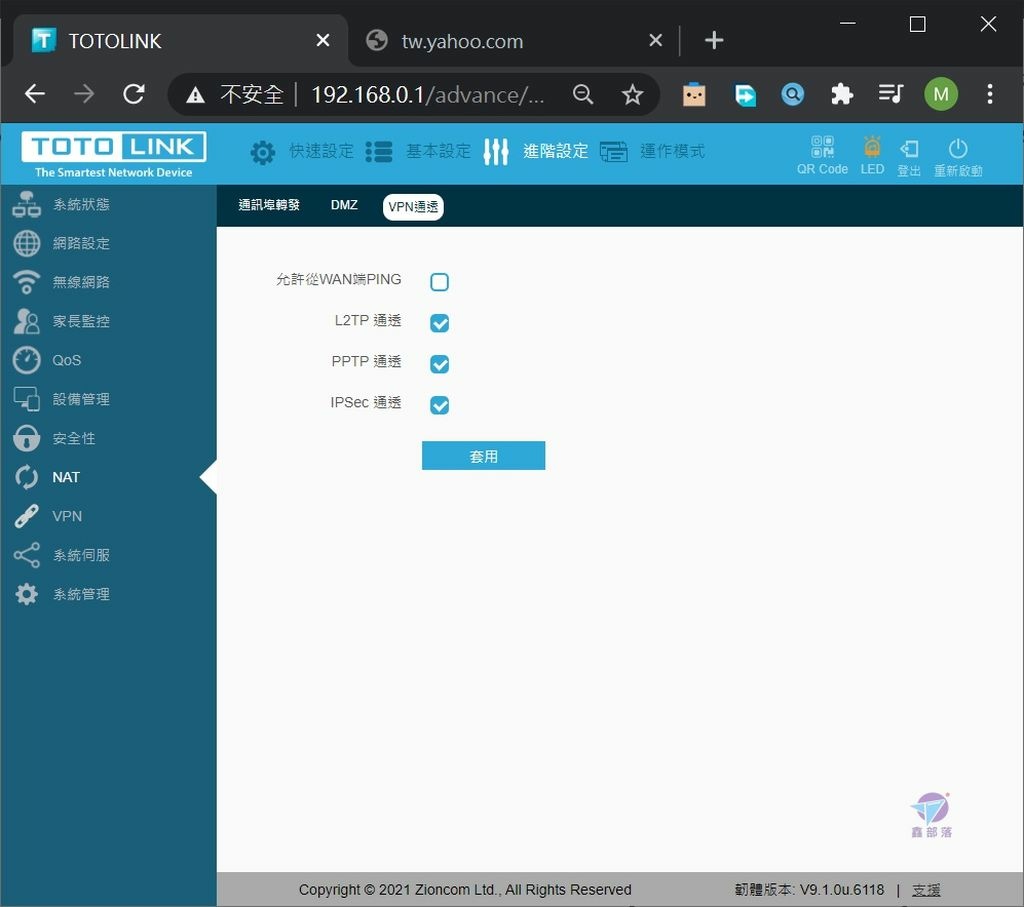The width and height of the screenshot is (1024, 907).
Task: Switch to tw.yahoo.com browser tab
Action: [x=513, y=40]
